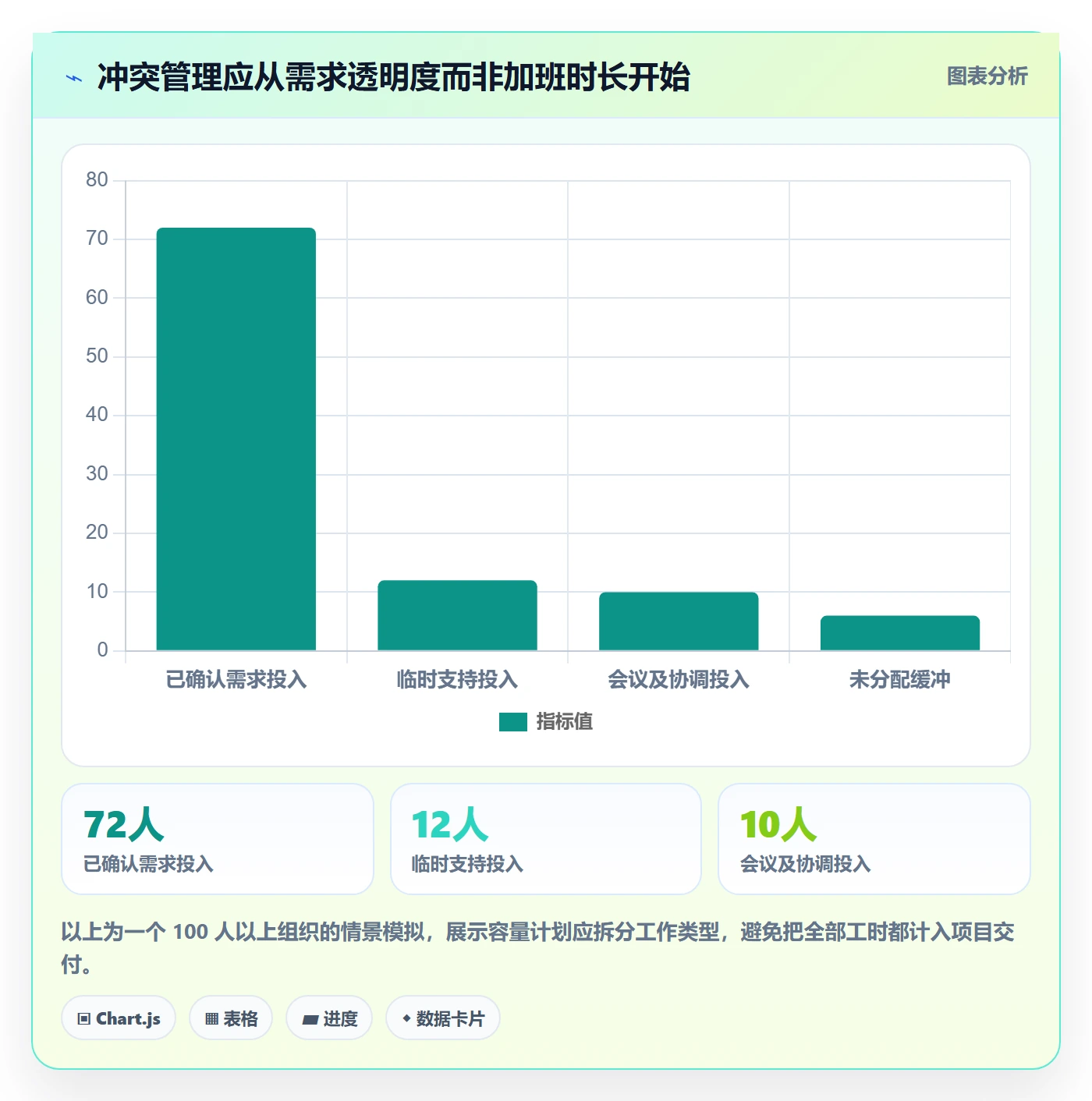This screenshot has width=1092, height=1101.
Task: Click the lightning bolt icon beside the title
Action: 74,78
